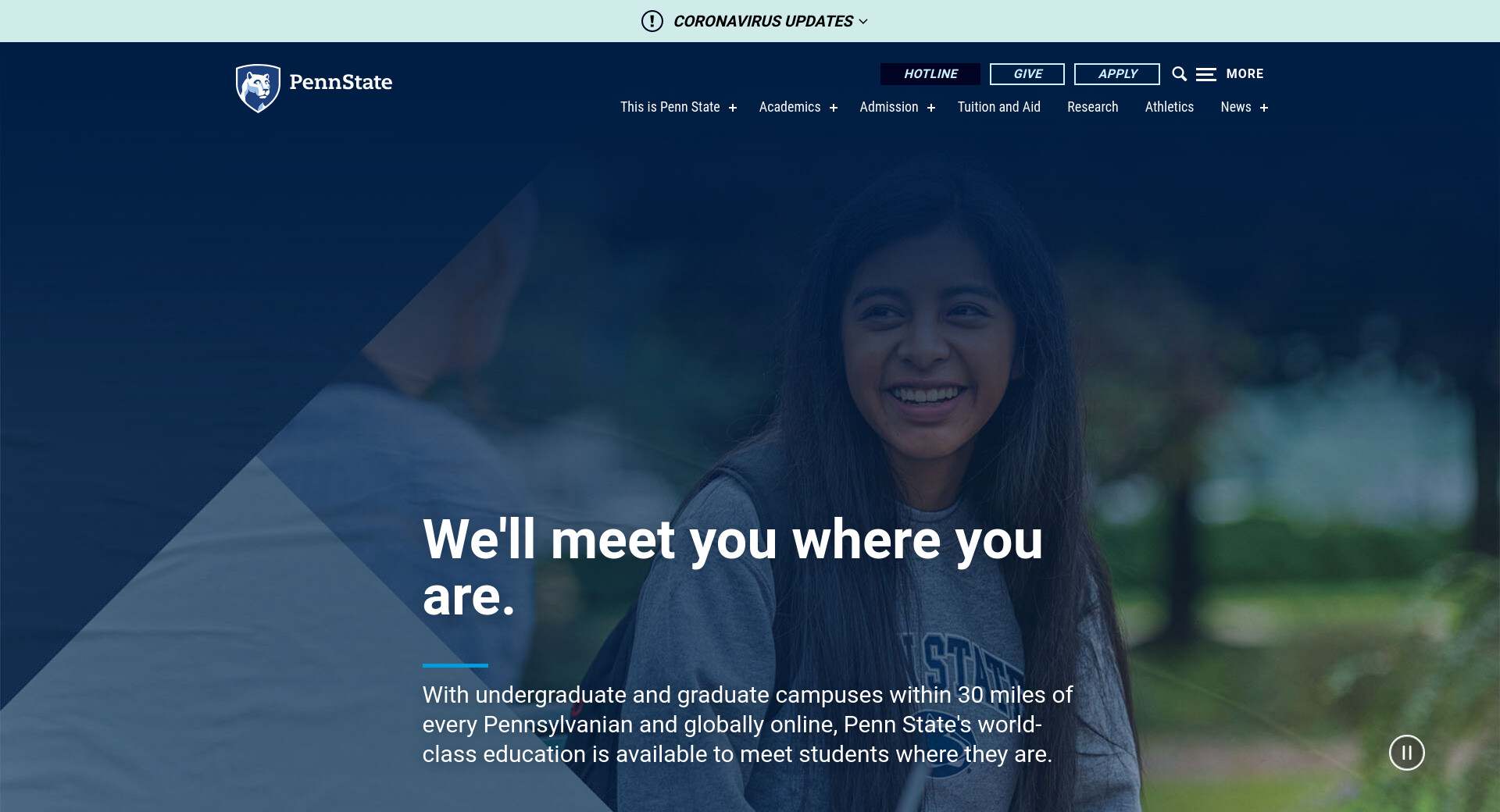Viewport: 1500px width, 812px height.
Task: Click the PennState wordmark text
Action: 341,82
